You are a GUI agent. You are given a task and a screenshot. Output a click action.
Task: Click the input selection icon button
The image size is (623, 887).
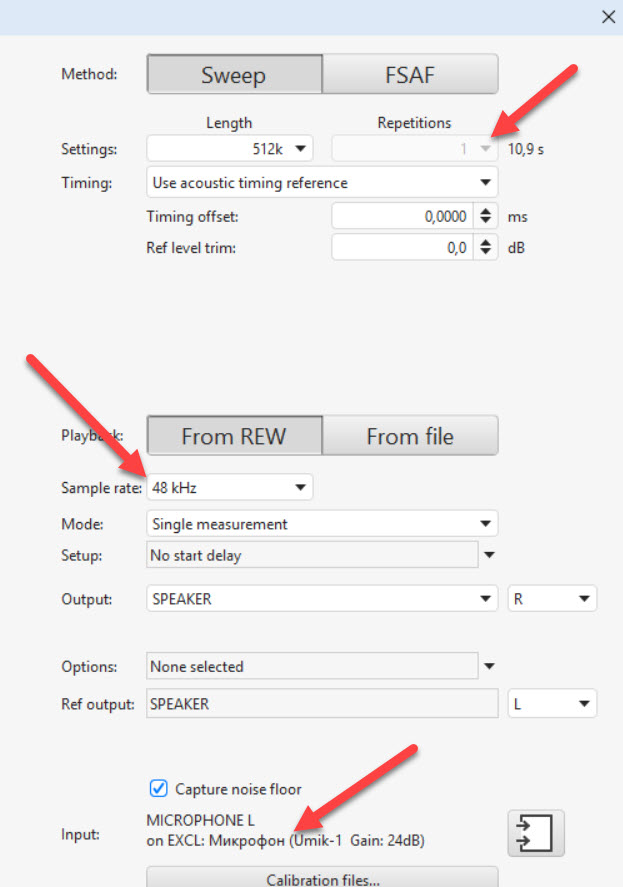click(x=535, y=833)
